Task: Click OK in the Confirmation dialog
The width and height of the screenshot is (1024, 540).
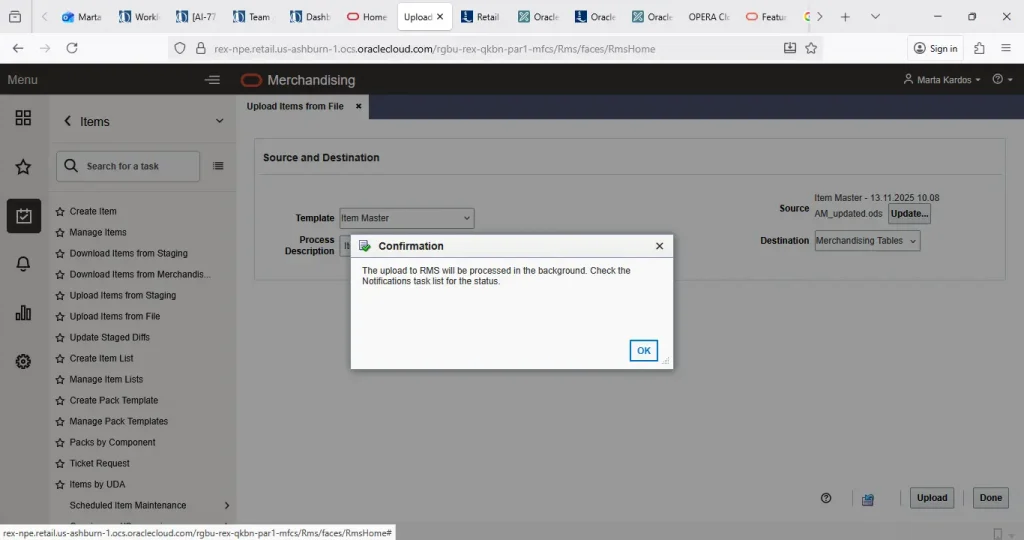Action: click(643, 350)
